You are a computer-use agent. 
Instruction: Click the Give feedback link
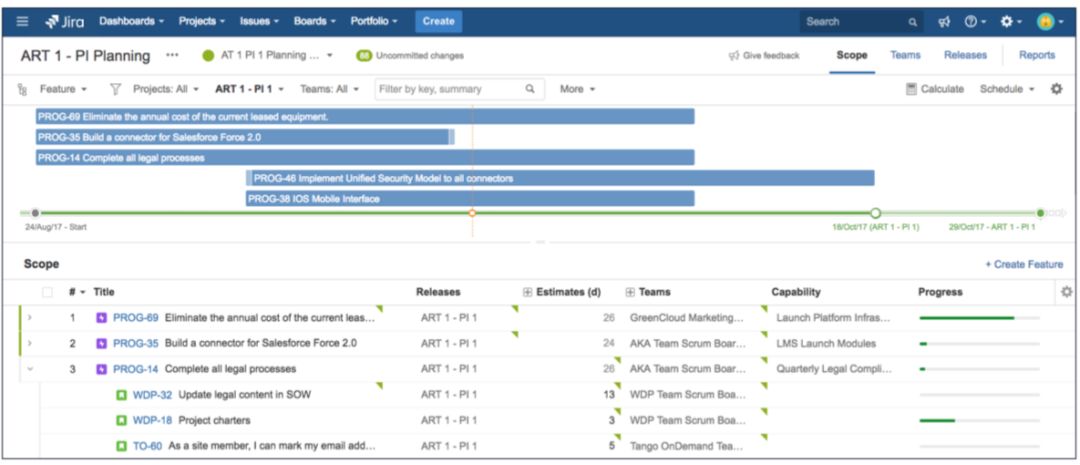pyautogui.click(x=764, y=56)
